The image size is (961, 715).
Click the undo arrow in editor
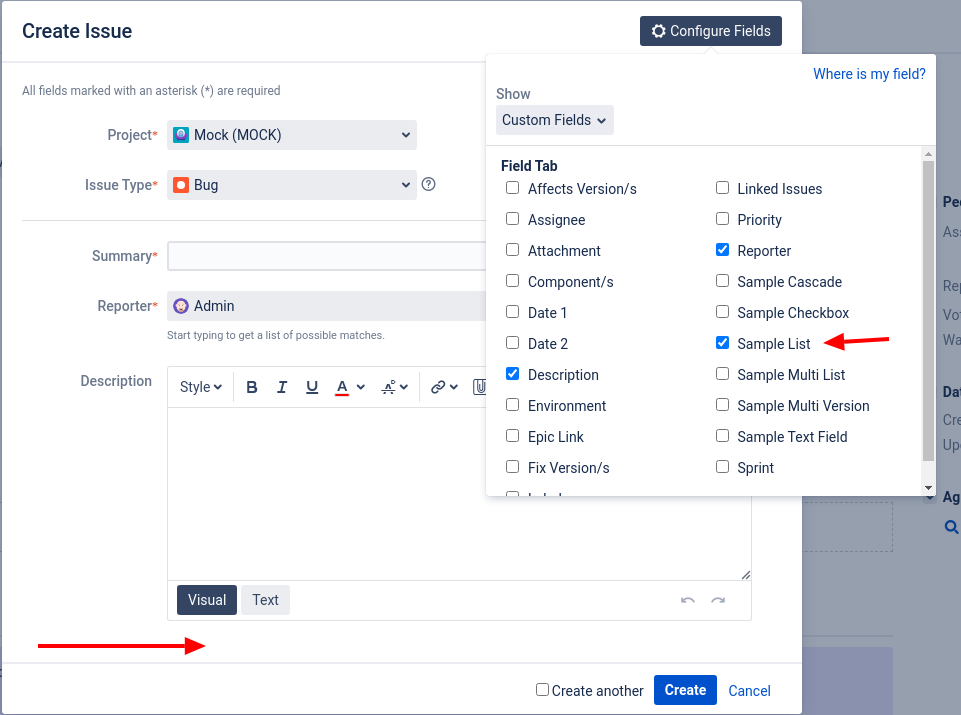pyautogui.click(x=688, y=600)
